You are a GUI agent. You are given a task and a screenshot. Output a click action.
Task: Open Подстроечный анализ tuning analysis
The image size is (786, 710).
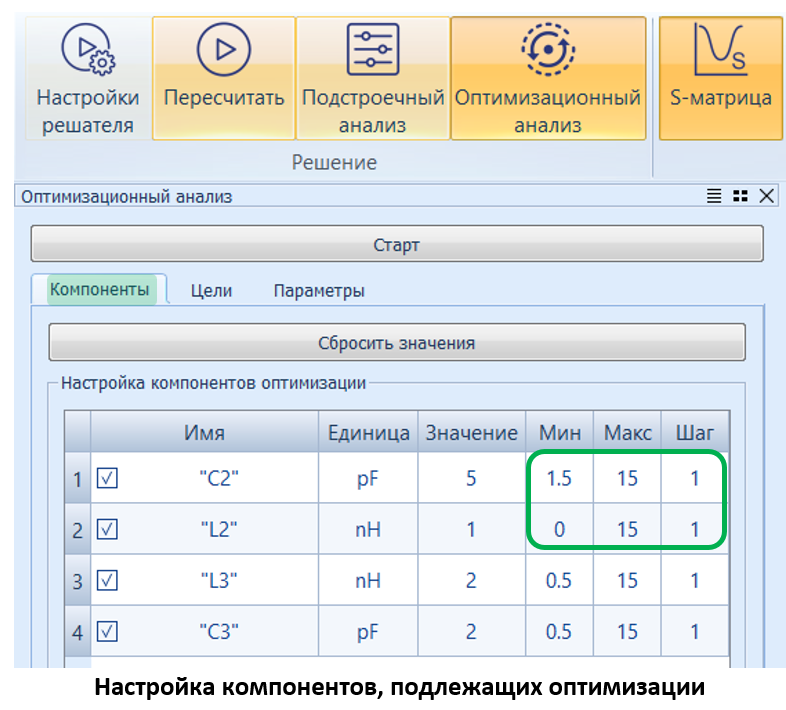tap(372, 78)
